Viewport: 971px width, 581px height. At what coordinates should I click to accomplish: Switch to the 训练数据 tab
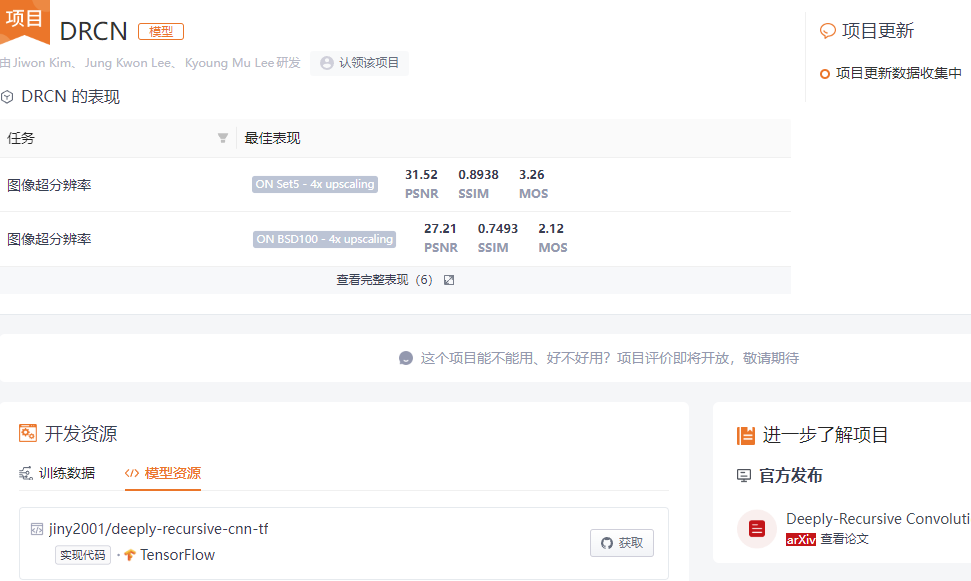(57, 473)
